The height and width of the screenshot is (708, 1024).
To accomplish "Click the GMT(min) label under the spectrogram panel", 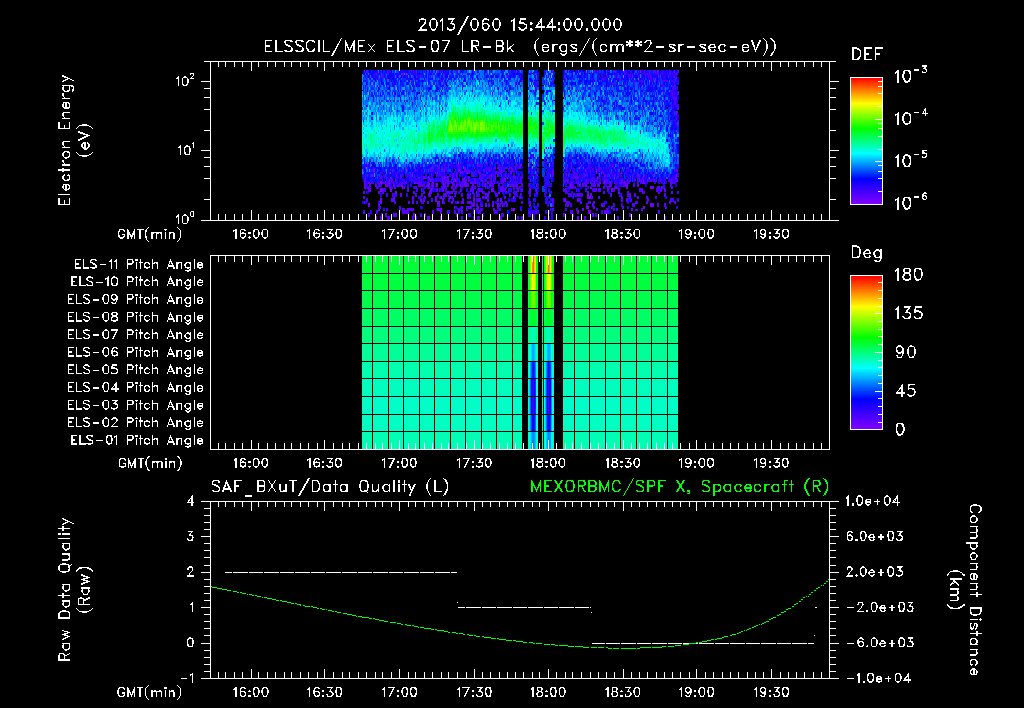I will pos(150,234).
